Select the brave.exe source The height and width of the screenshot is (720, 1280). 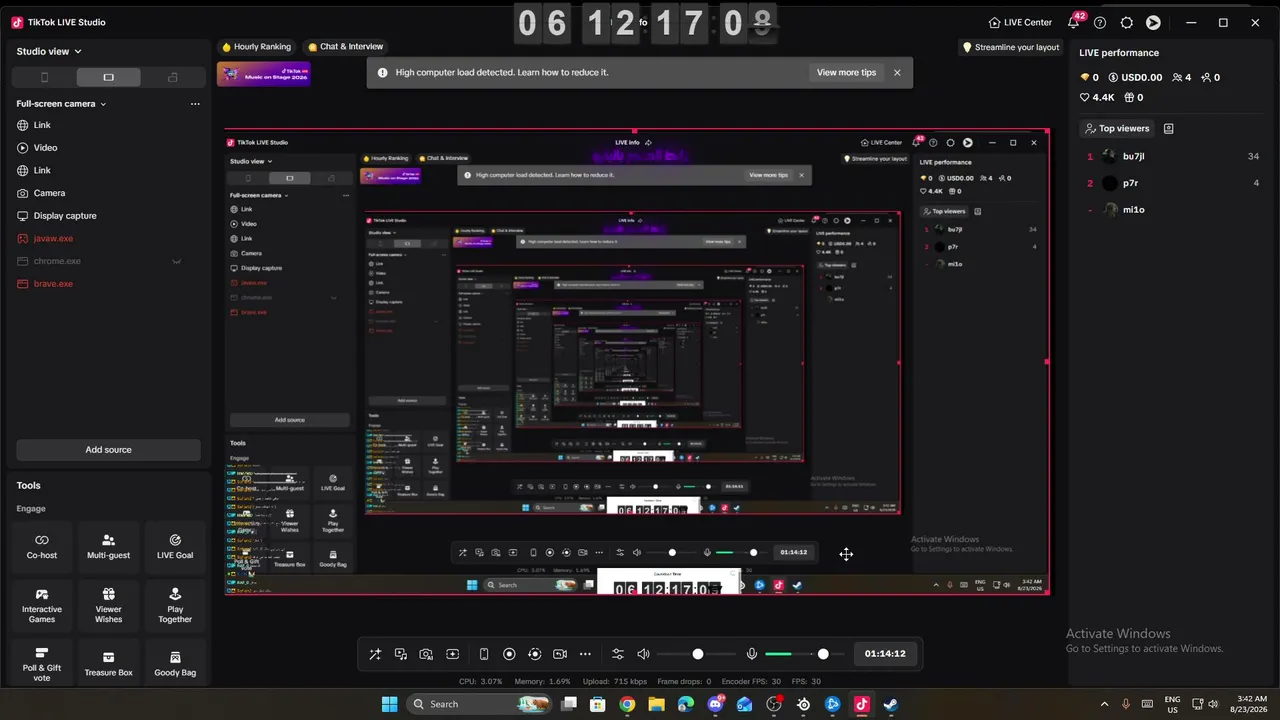coord(108,284)
